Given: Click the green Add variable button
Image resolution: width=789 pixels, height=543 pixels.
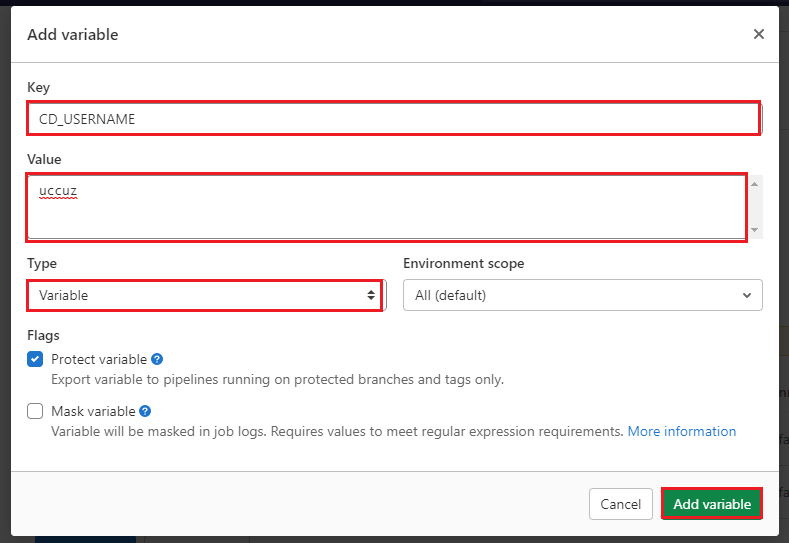Looking at the screenshot, I should tap(712, 504).
